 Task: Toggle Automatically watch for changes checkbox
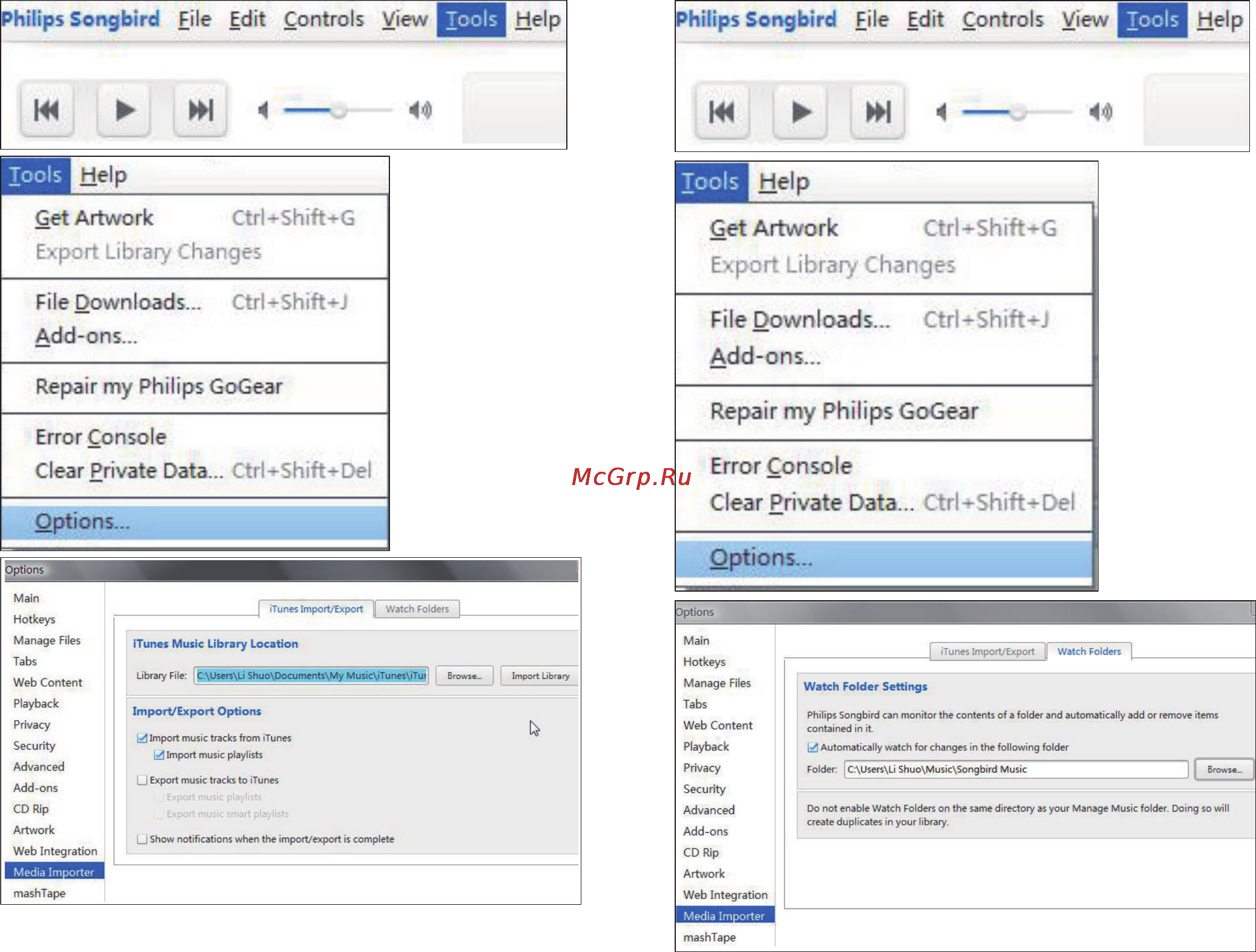tap(813, 747)
